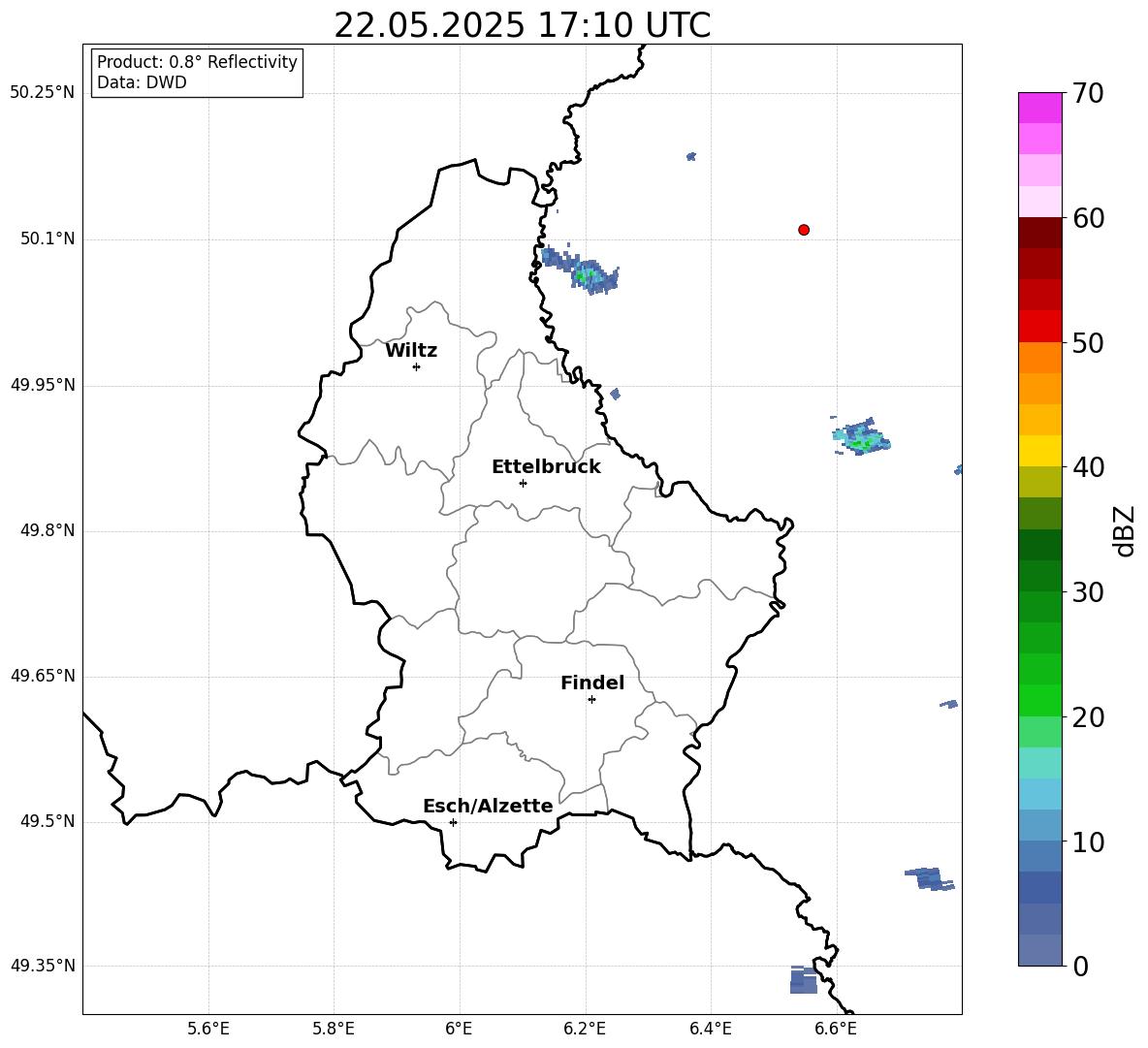Click the 5.8°E longitude label

pos(334,1030)
